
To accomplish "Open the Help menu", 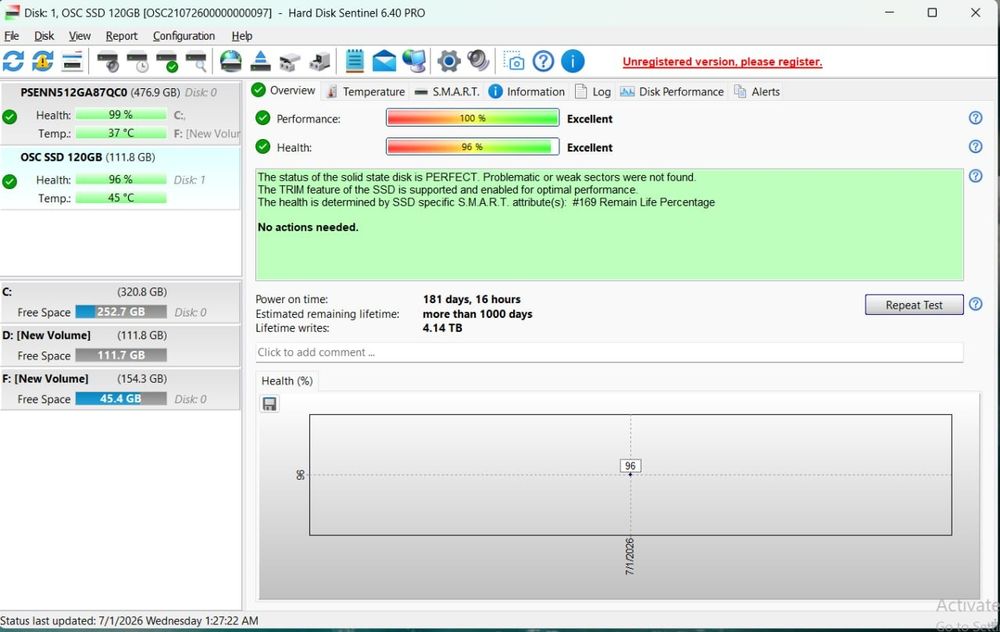I will 242,36.
